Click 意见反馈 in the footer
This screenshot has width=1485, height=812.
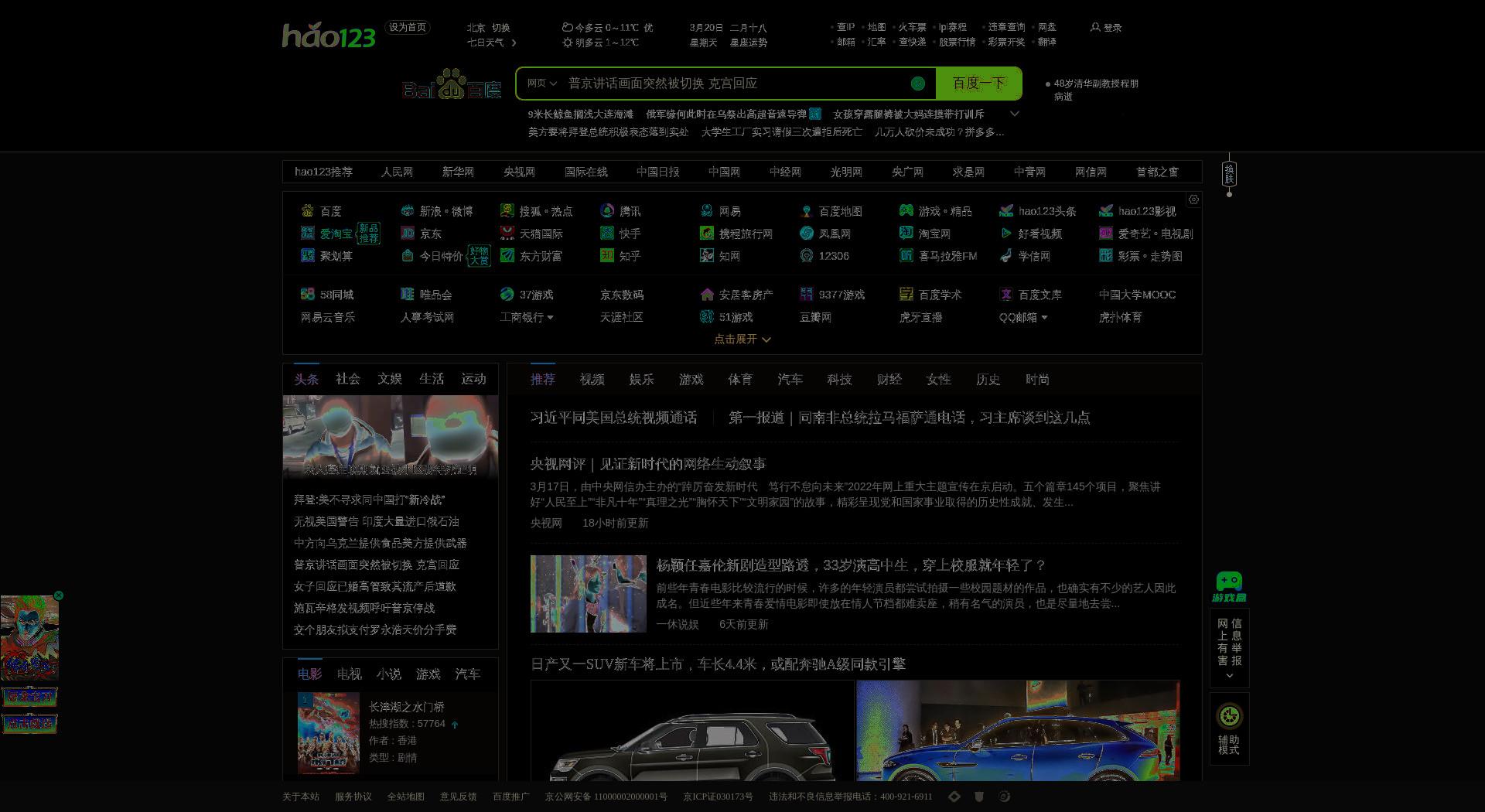pyautogui.click(x=459, y=797)
